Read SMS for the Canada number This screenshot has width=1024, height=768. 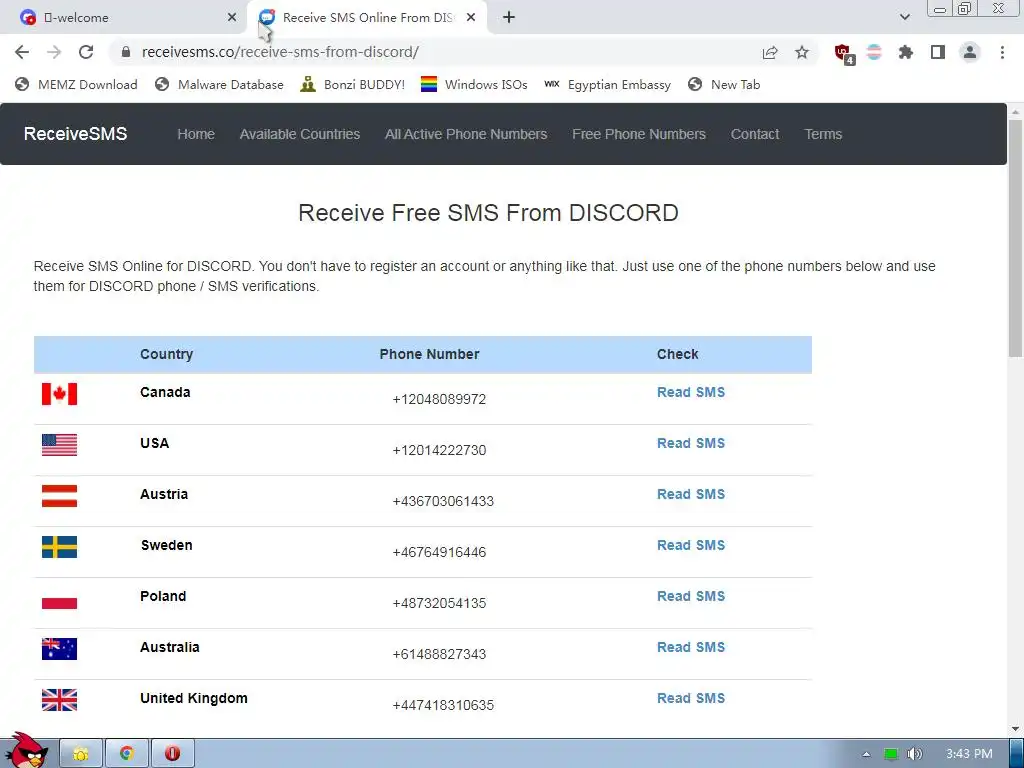coord(691,392)
